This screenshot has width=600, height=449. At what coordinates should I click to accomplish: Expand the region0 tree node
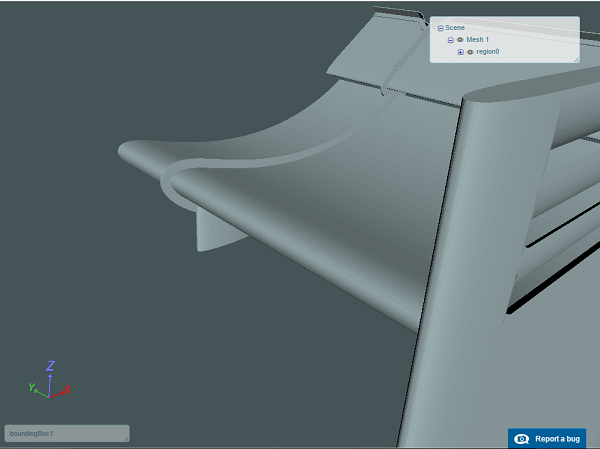(460, 52)
